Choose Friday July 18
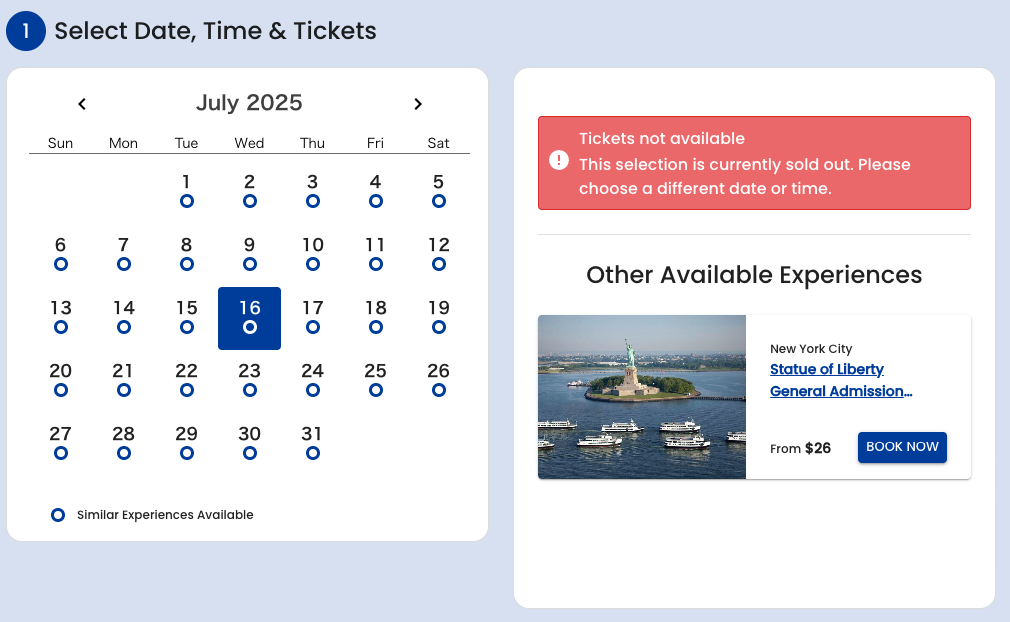 click(x=376, y=318)
